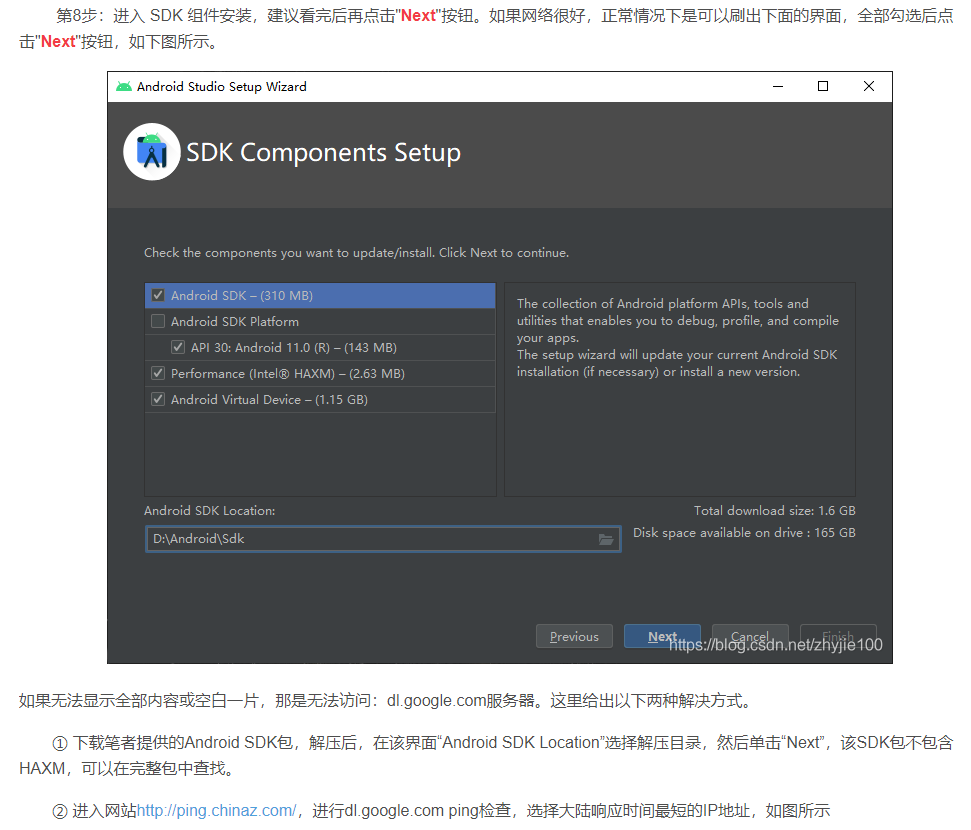Click the Android SDK Location path field
The image size is (971, 830).
(x=383, y=539)
